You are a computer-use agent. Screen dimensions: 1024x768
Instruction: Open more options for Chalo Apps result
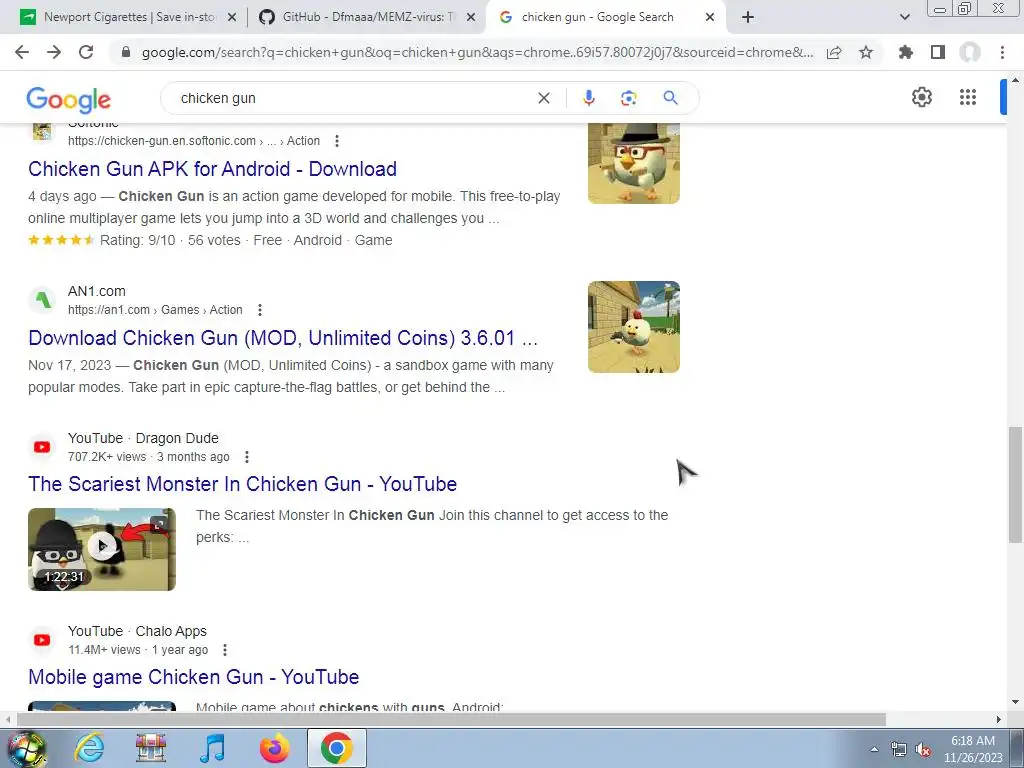click(225, 650)
